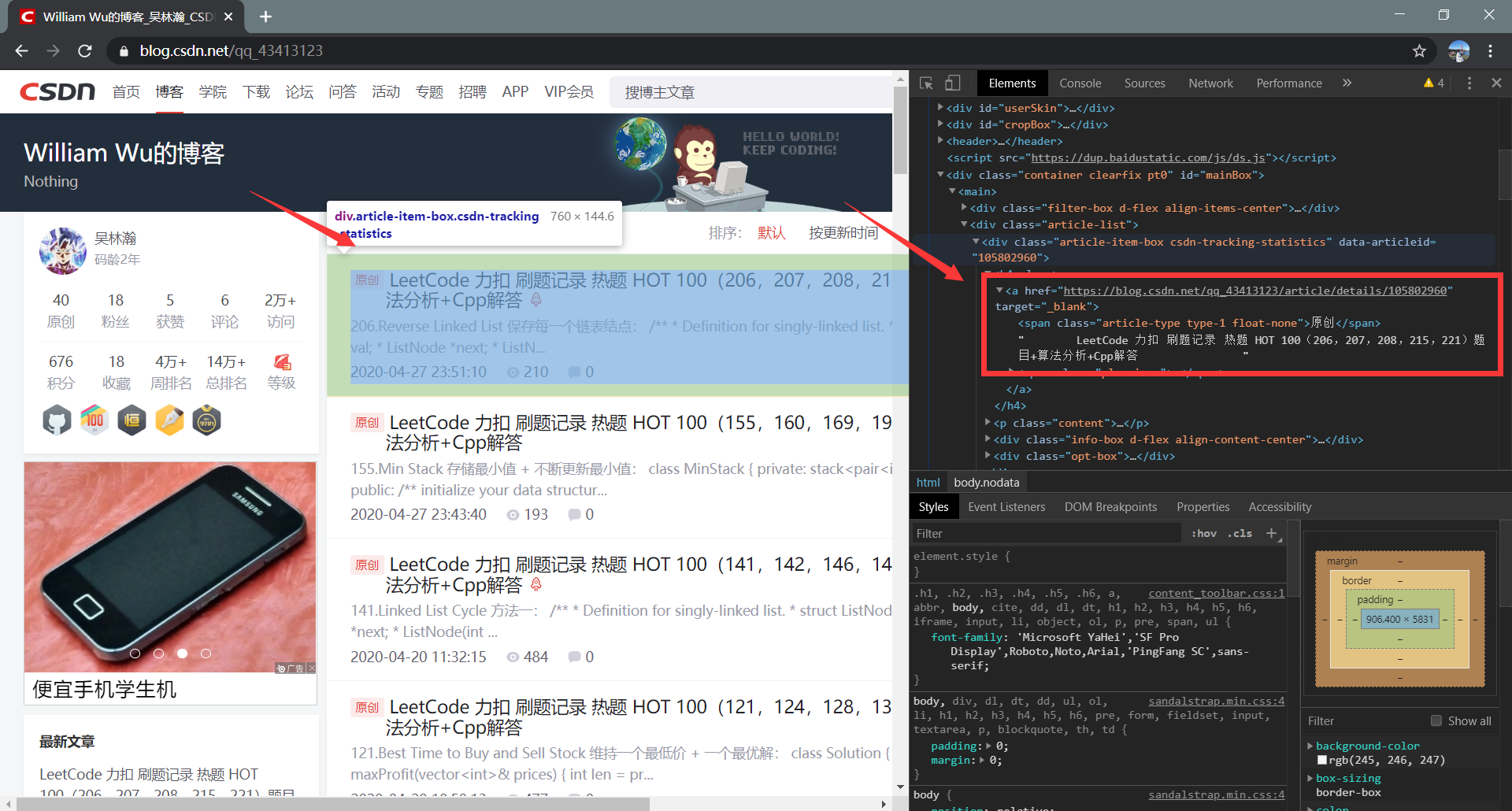The height and width of the screenshot is (811, 1512).
Task: Expand the opt-box div node
Action: tap(988, 456)
